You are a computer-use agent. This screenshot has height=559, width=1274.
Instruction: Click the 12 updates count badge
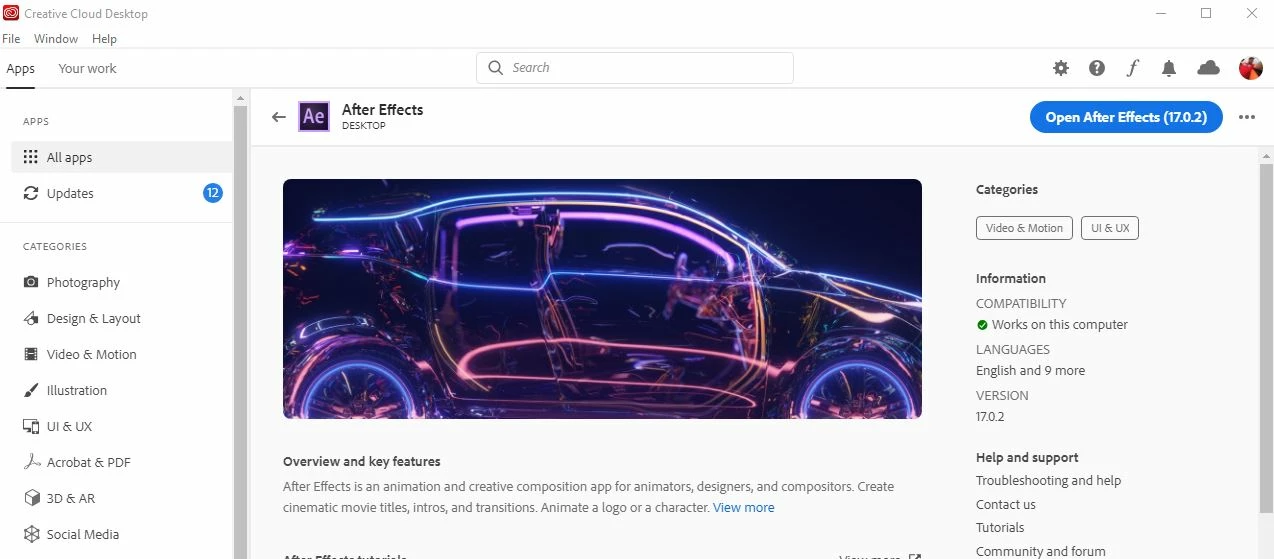click(x=213, y=193)
